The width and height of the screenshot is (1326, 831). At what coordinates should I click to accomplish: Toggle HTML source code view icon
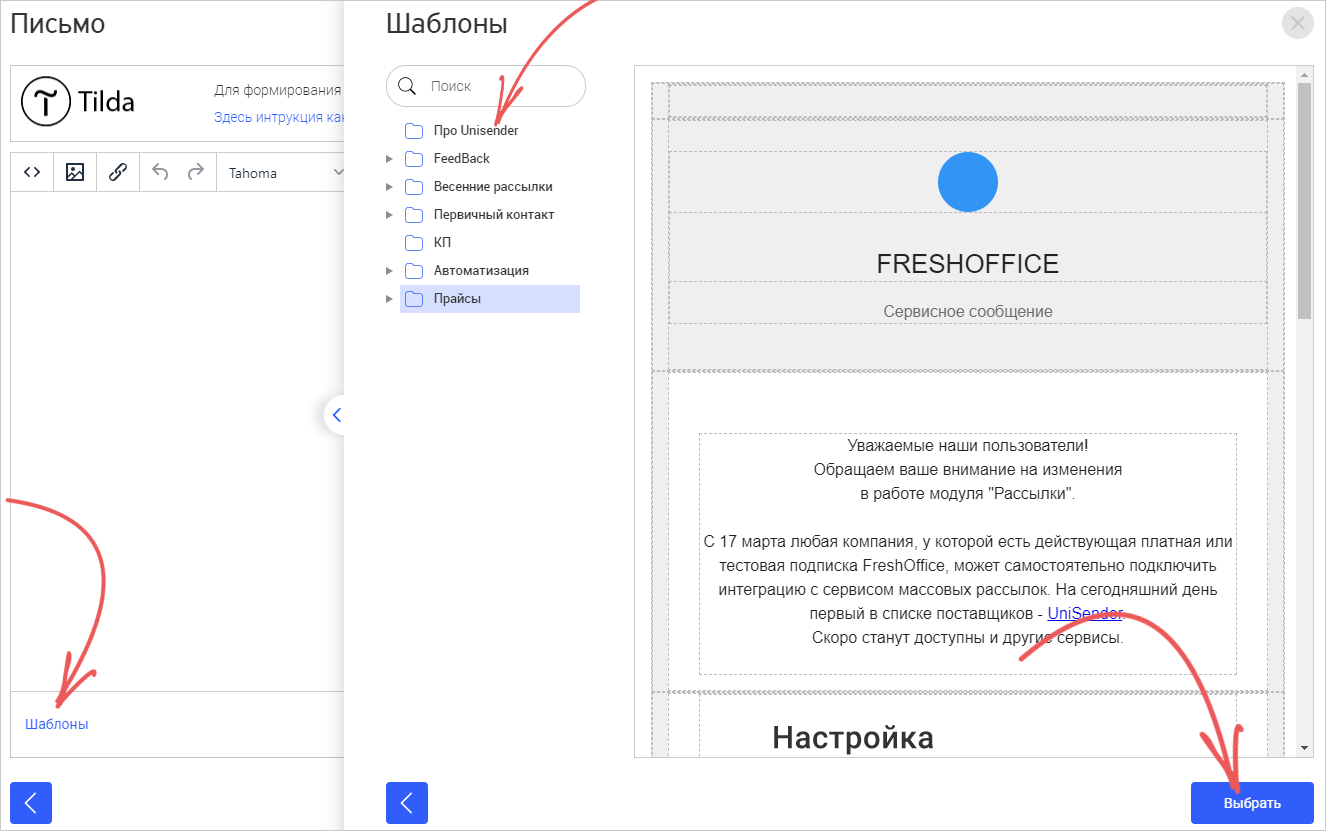tap(32, 172)
